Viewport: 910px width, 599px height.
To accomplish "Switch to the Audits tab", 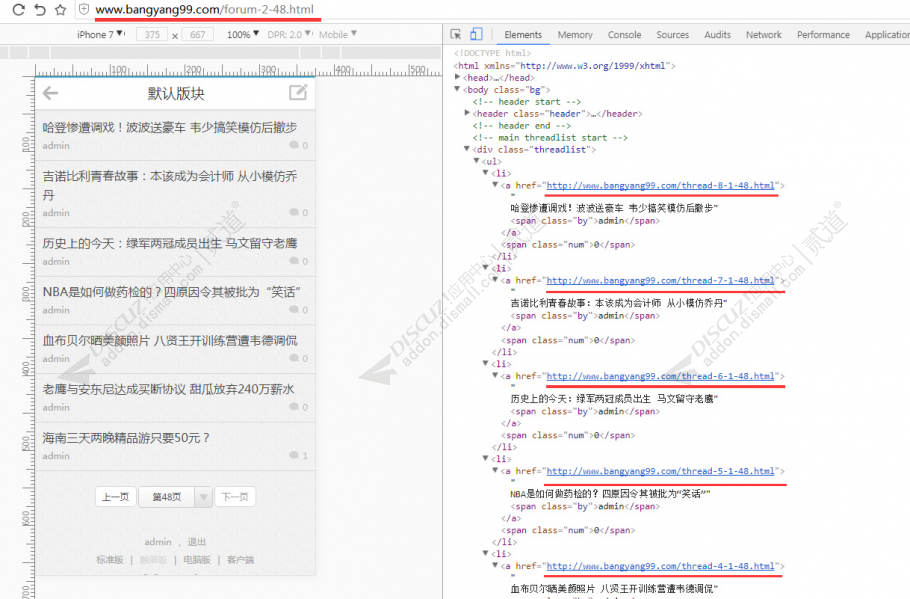I will point(717,35).
